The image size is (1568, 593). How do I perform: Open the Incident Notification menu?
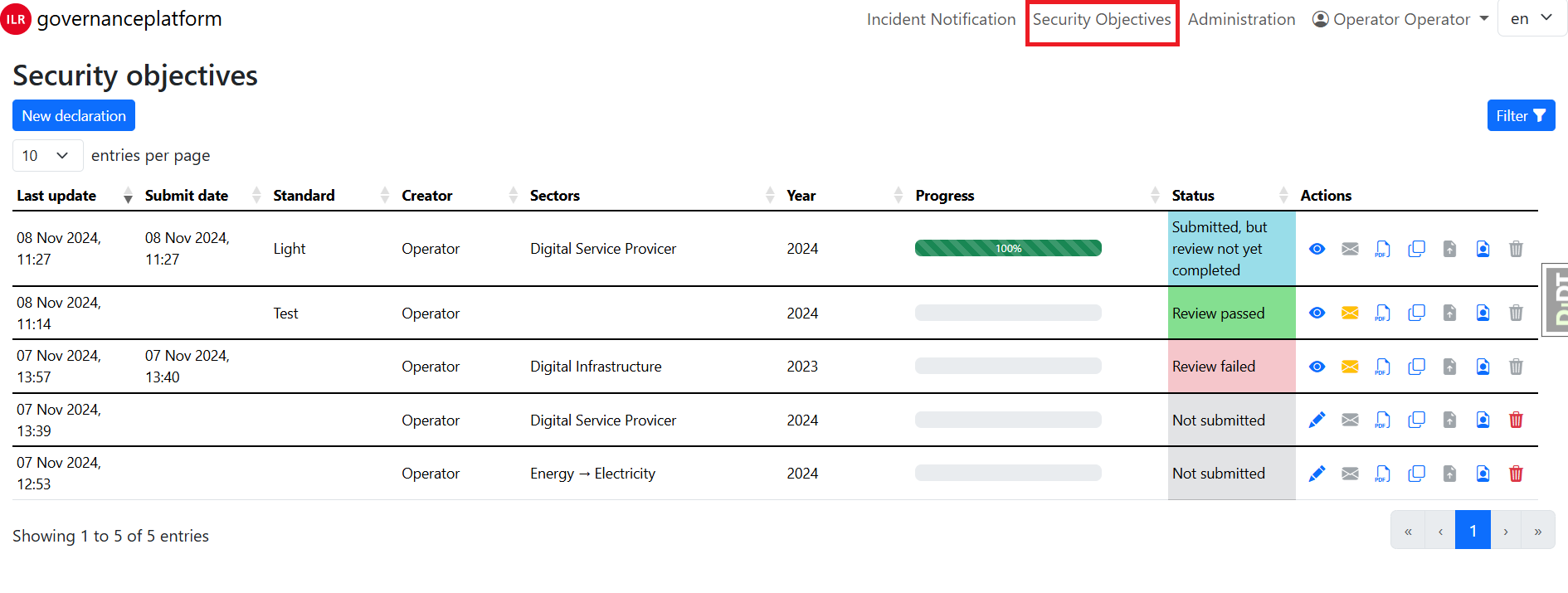click(x=941, y=19)
